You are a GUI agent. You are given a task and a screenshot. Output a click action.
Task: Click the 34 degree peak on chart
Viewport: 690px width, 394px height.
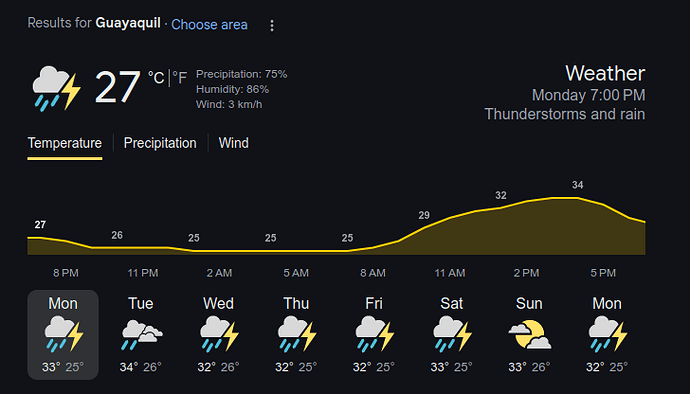pyautogui.click(x=577, y=185)
